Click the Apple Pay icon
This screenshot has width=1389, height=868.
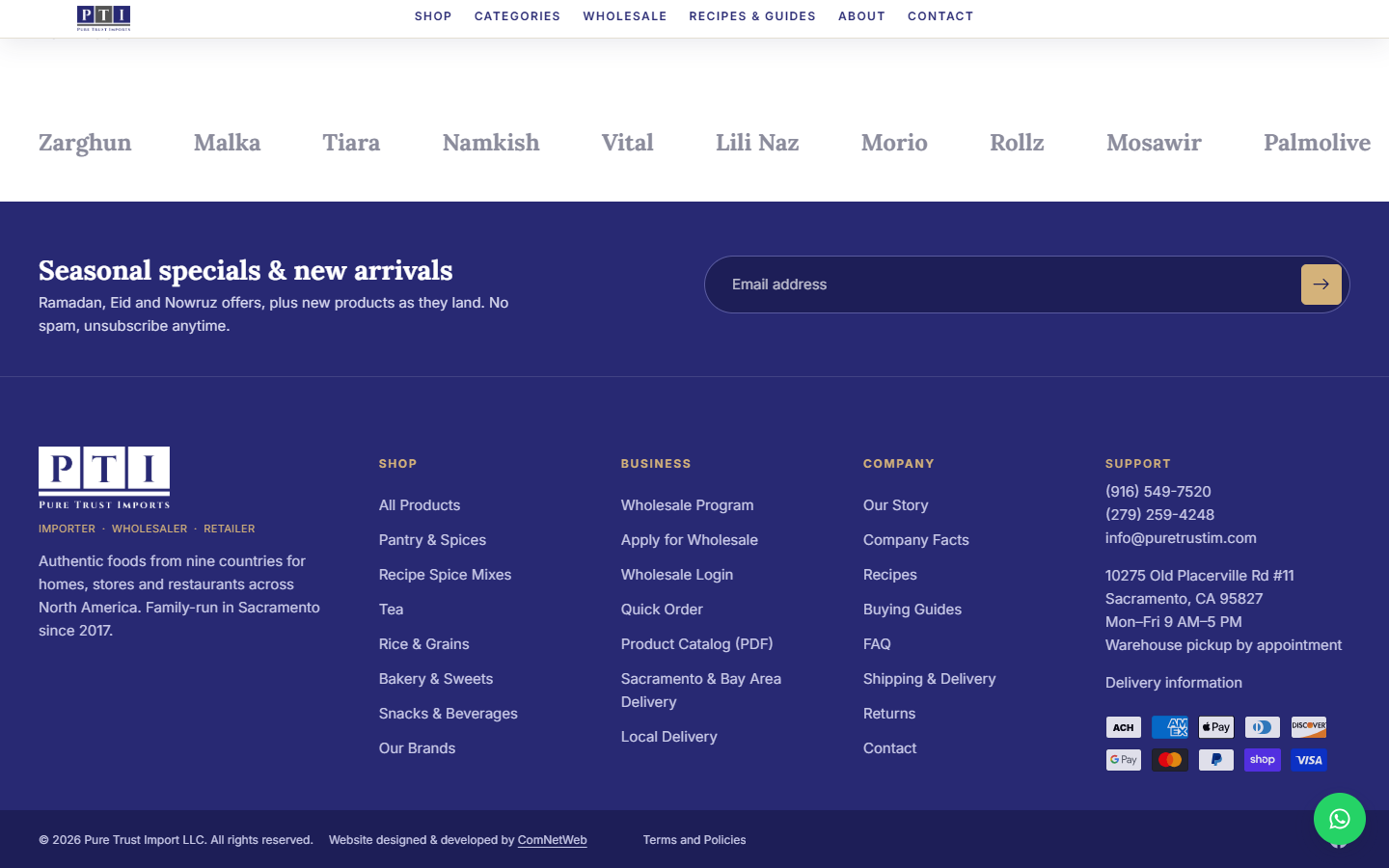pos(1215,727)
